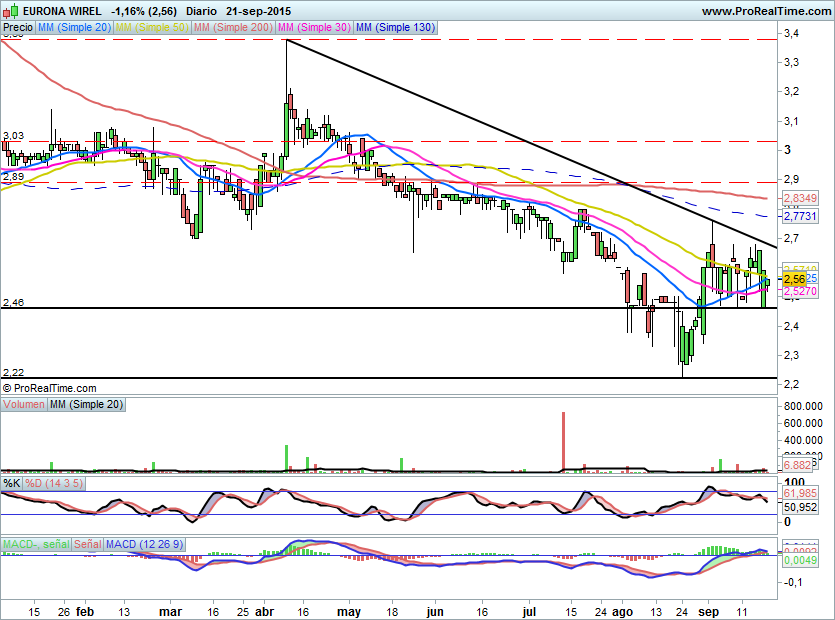Click the sep label on date axis
Screen dimensions: 835x620
[708, 612]
